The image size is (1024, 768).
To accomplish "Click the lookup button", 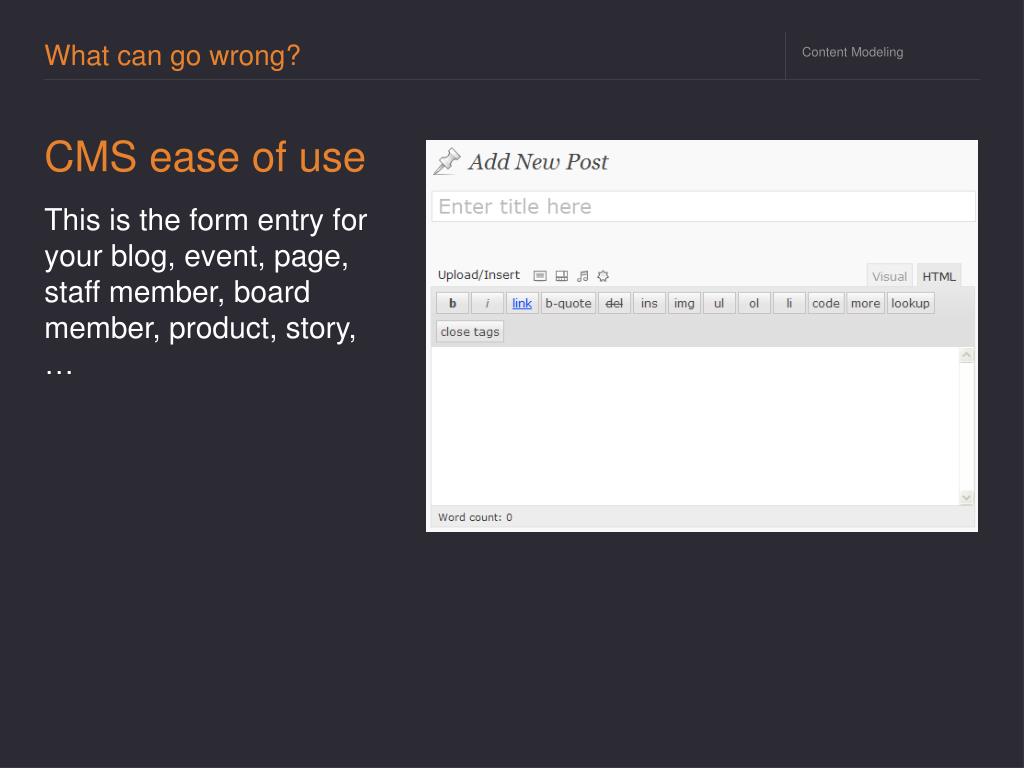I will (910, 303).
